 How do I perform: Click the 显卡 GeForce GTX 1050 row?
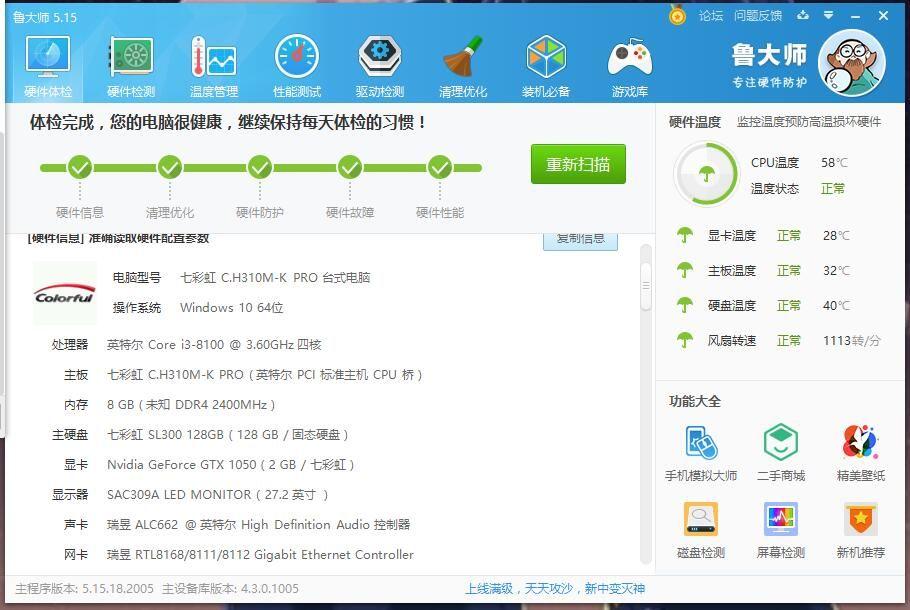tap(209, 465)
